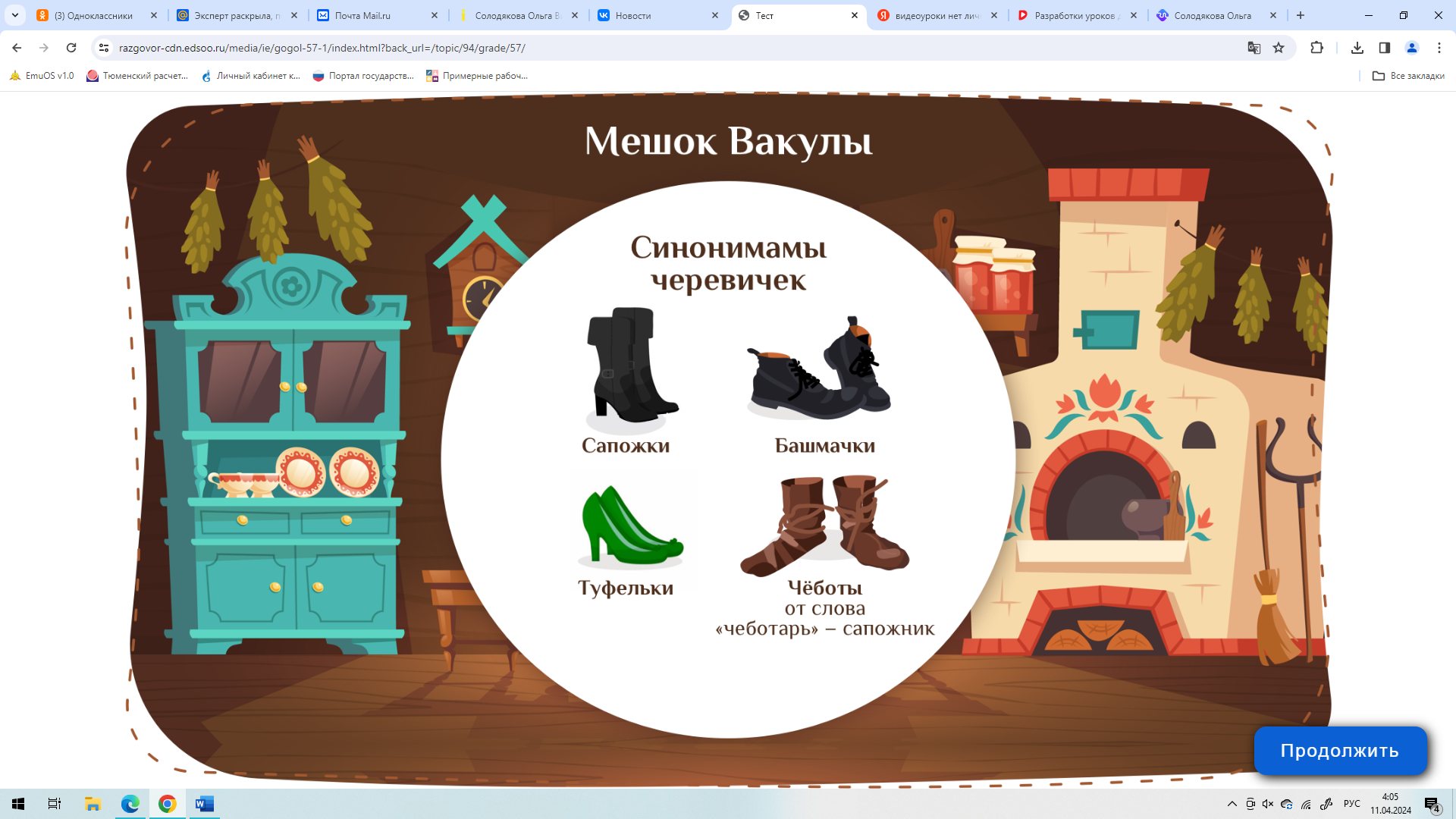
Task: Open the Chrome profile menu
Action: coord(1412,48)
